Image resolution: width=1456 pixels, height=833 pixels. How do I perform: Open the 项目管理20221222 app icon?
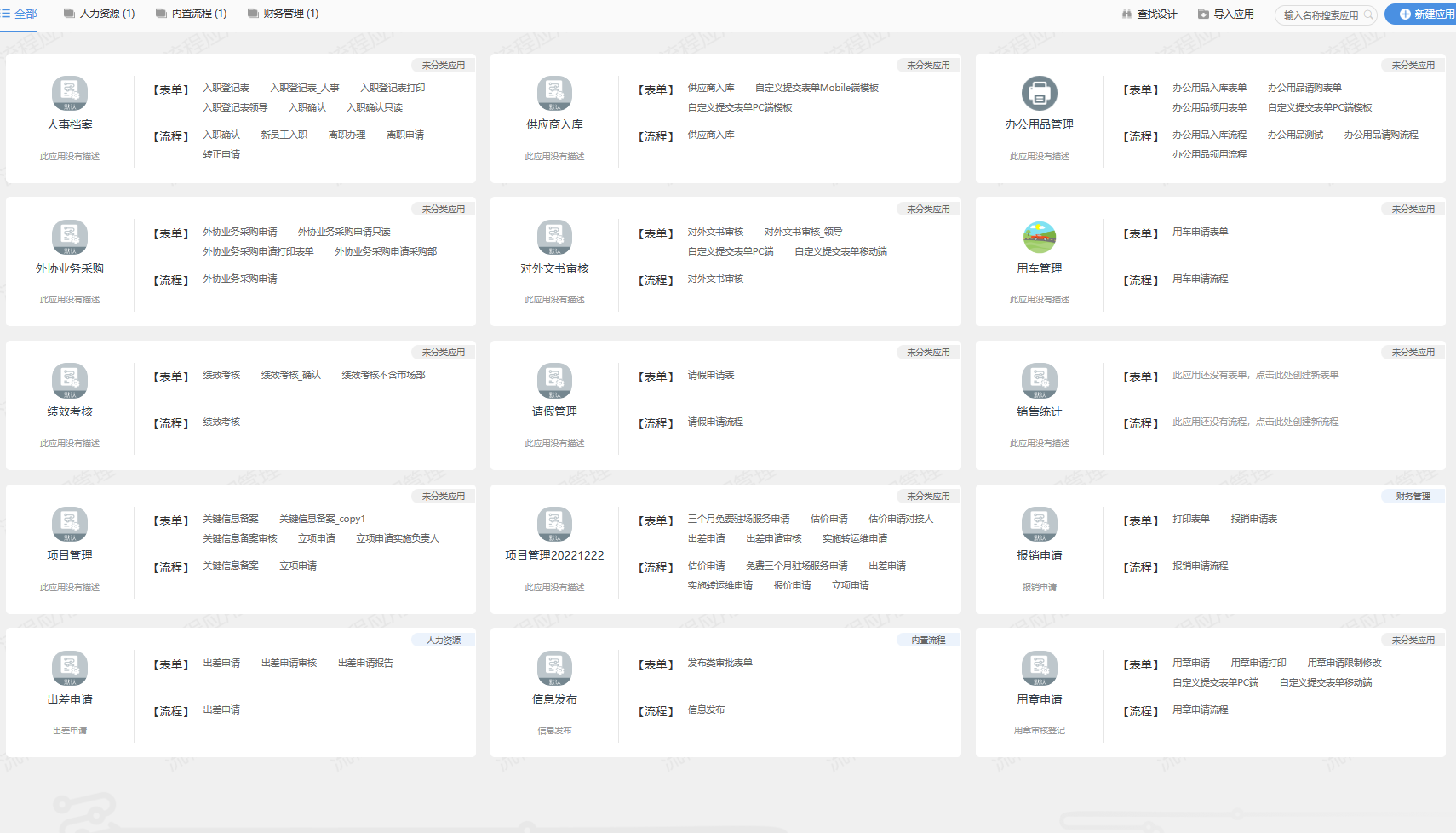pyautogui.click(x=554, y=525)
